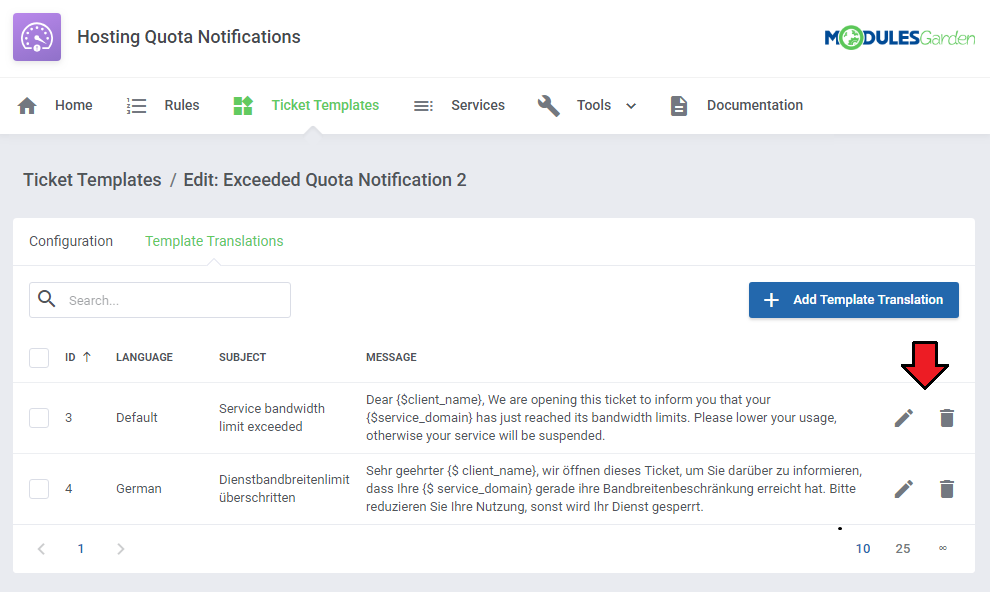Open the Services menu item

click(478, 105)
